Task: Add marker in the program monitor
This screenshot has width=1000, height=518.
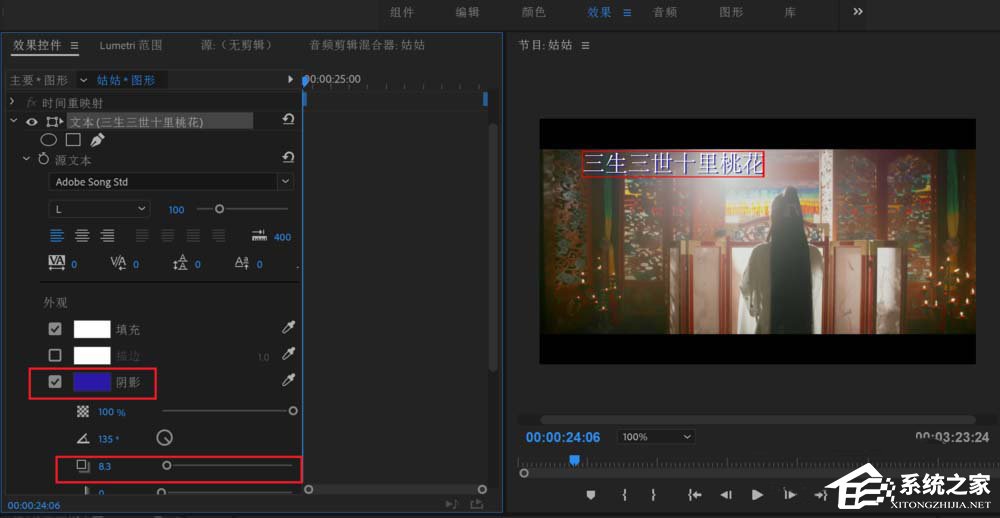Action: click(591, 494)
